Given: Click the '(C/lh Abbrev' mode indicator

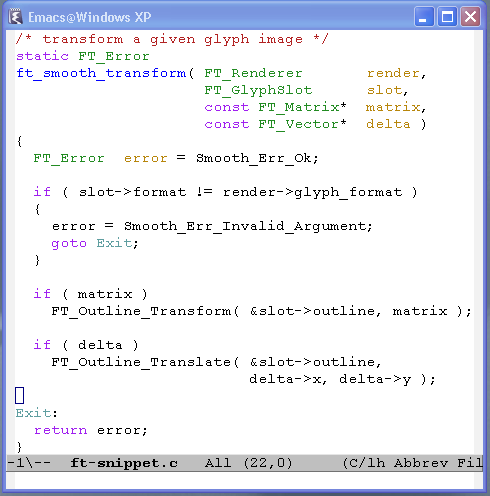Looking at the screenshot, I should [395, 463].
